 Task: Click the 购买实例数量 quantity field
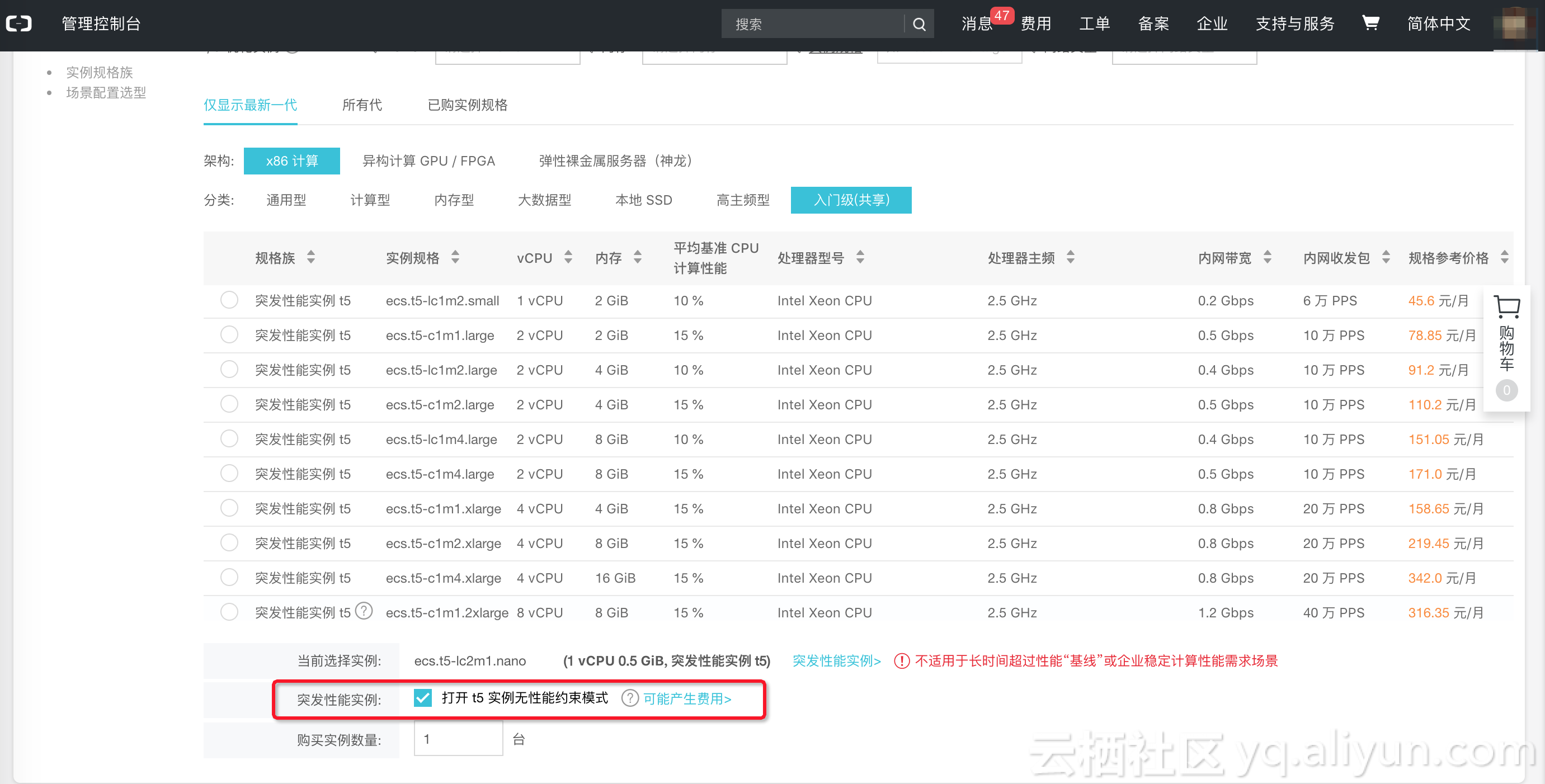[x=458, y=739]
